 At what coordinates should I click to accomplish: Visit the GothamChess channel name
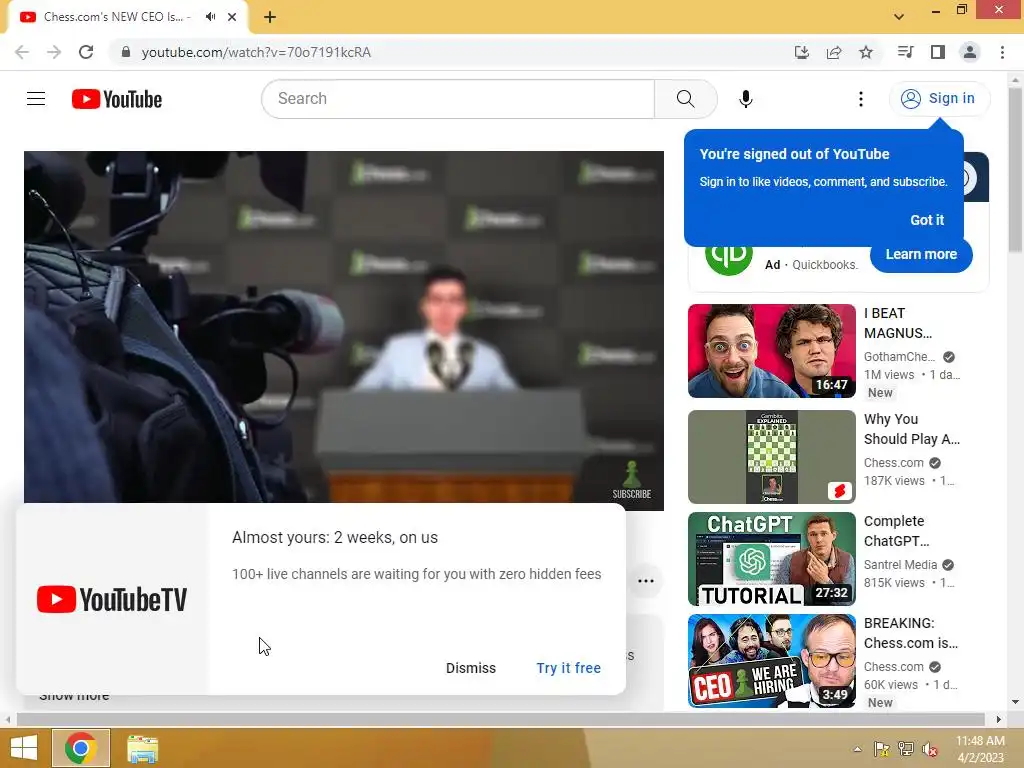[x=899, y=357]
